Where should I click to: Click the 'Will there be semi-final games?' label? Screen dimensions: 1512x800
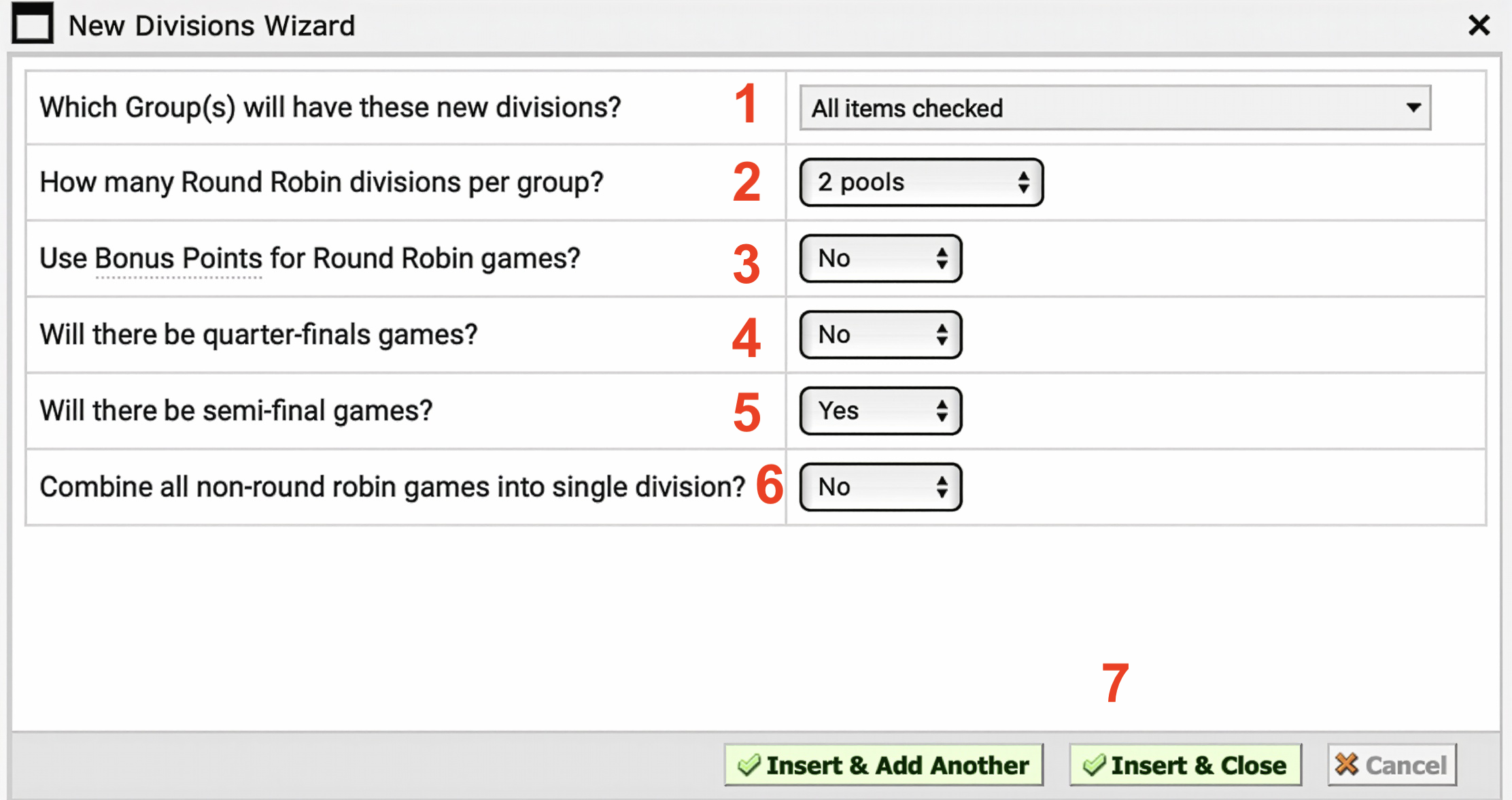click(x=236, y=411)
